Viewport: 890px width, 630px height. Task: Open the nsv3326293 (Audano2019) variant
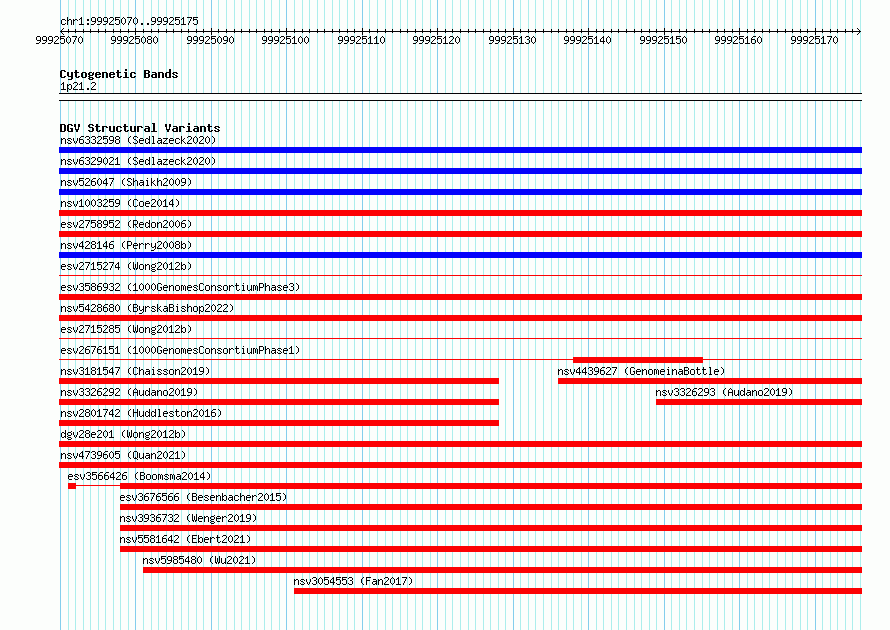click(x=724, y=392)
